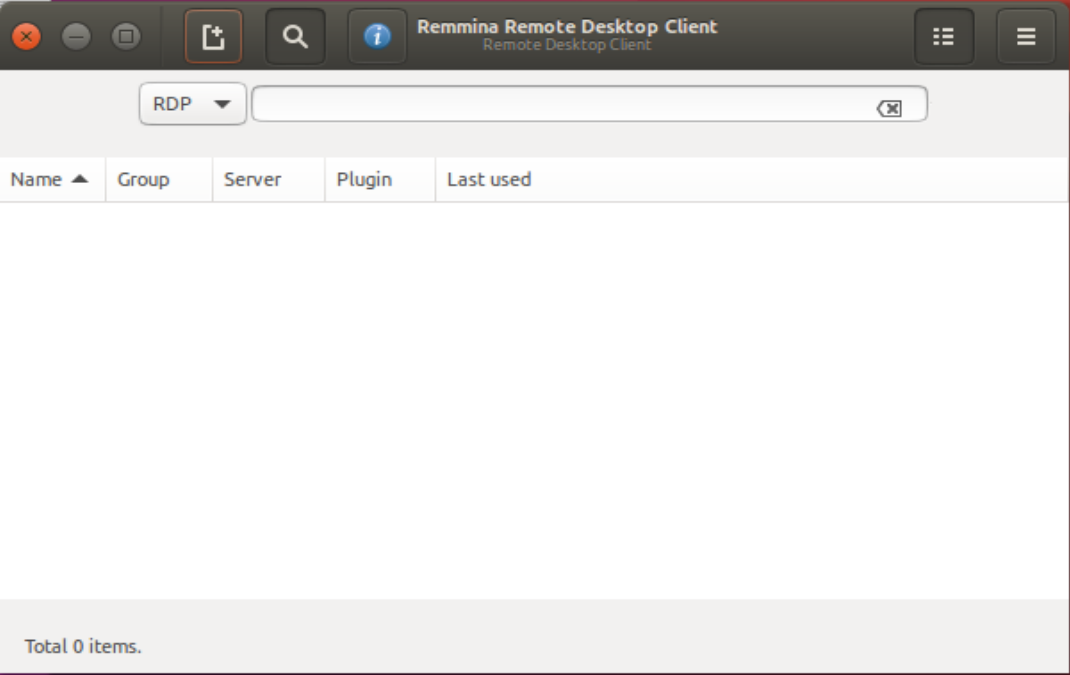Focus the quick connect address field
The width and height of the screenshot is (1070, 675).
point(560,104)
